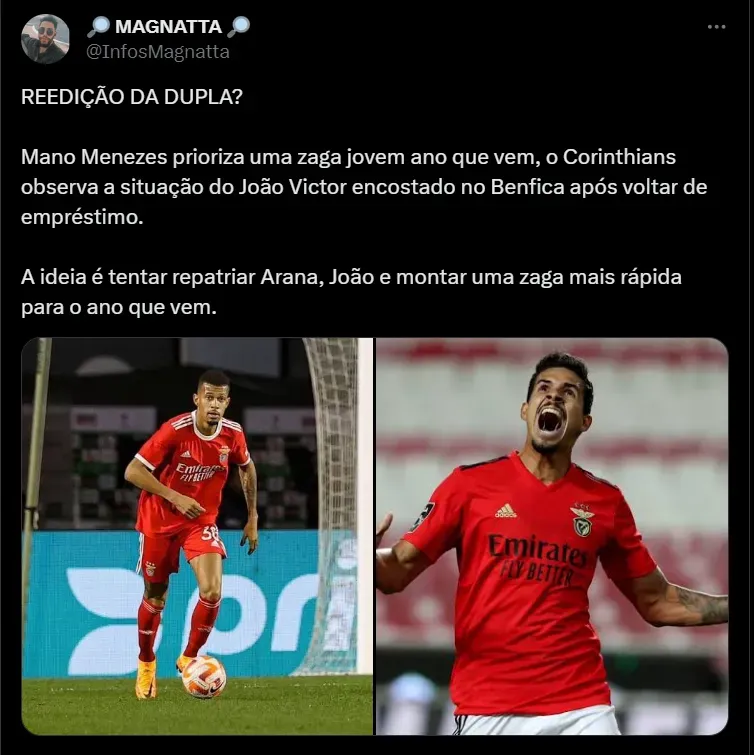Click the number 58 on red shorts
This screenshot has height=755, width=754.
click(209, 534)
